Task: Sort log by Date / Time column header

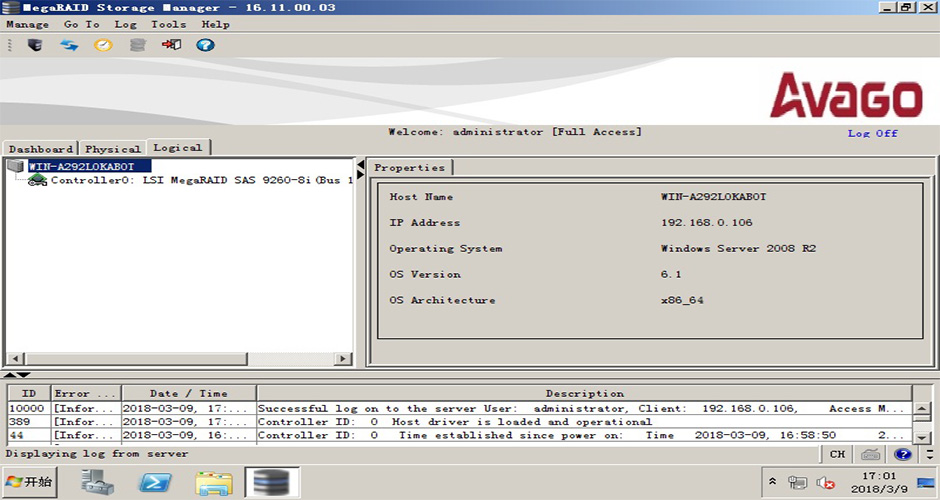Action: (189, 393)
